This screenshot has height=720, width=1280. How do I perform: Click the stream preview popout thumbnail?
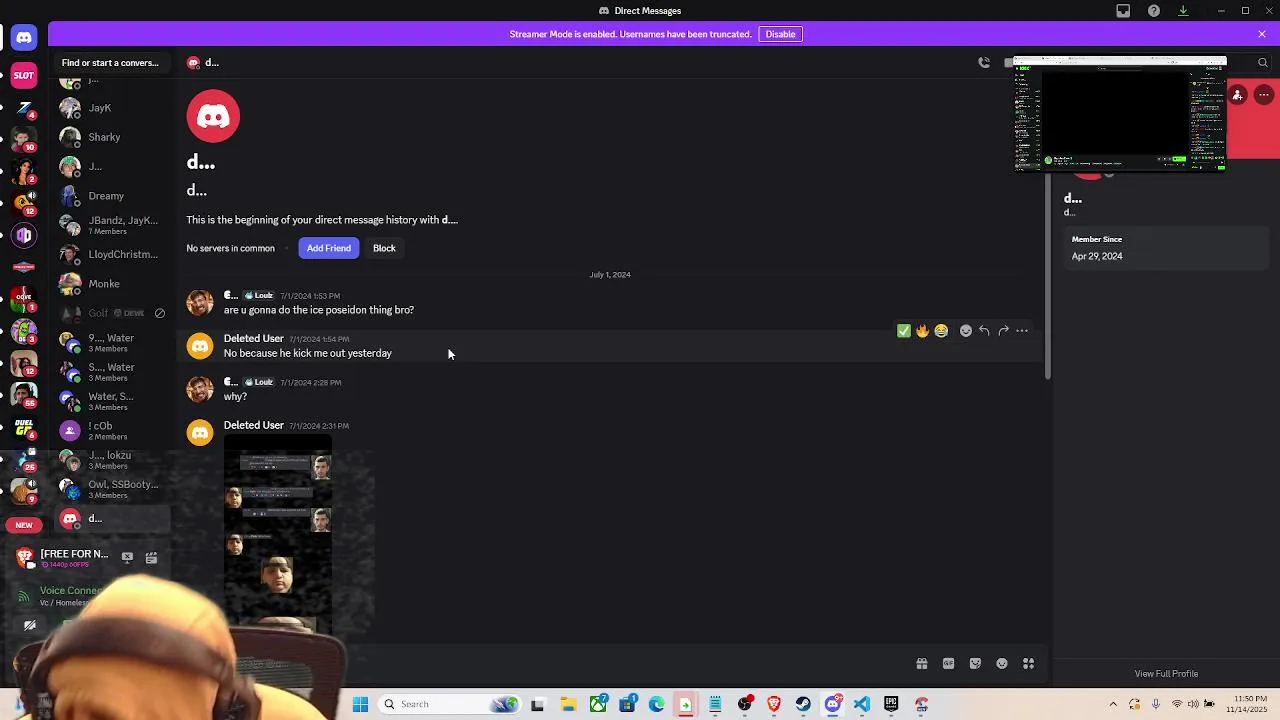click(1120, 114)
